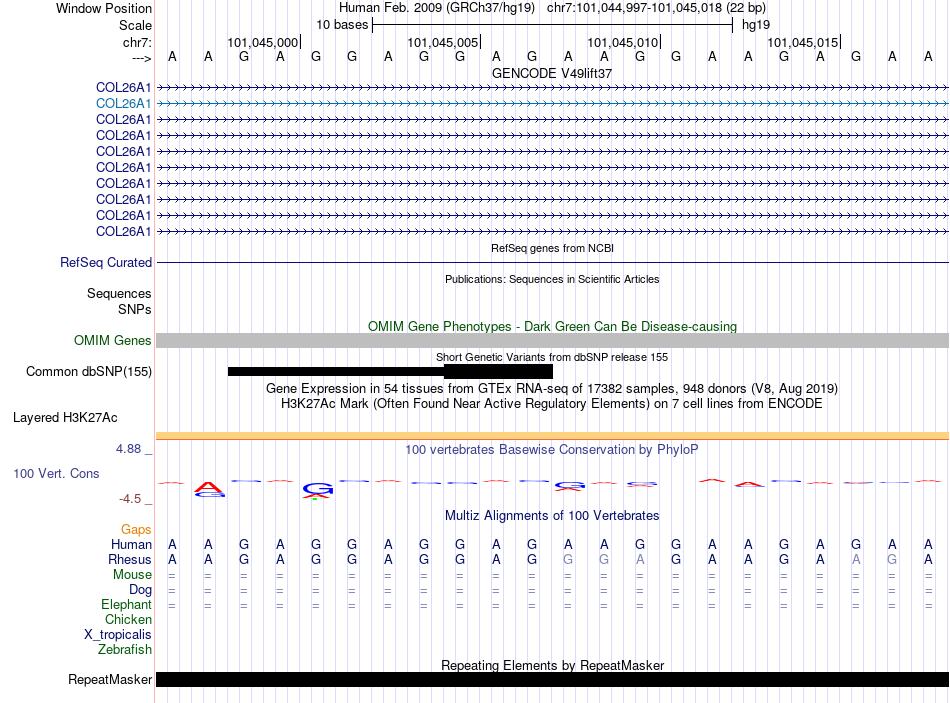This screenshot has height=703, width=950.
Task: Click the -4.5 conservation scale value
Action: (x=130, y=499)
